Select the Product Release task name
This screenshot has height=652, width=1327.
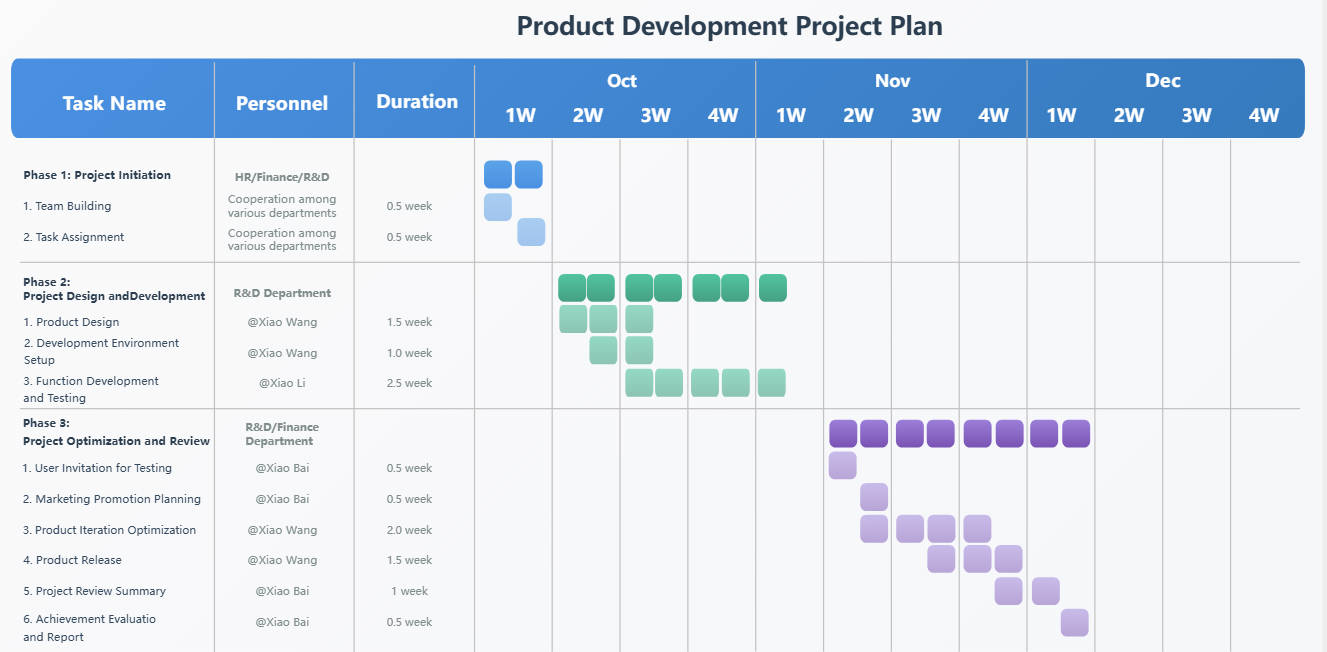[79, 560]
